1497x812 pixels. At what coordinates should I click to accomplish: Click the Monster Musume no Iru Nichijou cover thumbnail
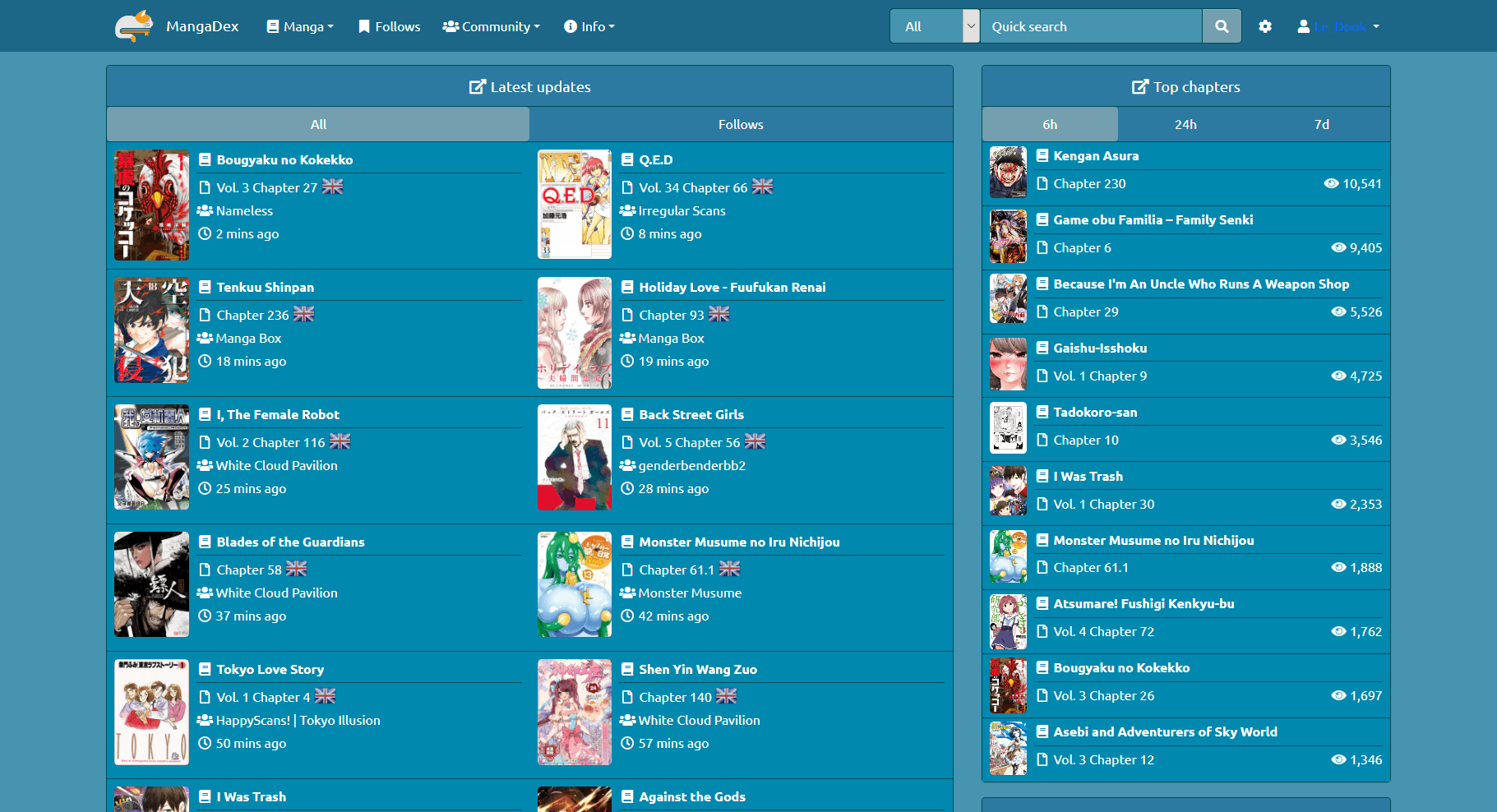(x=574, y=584)
